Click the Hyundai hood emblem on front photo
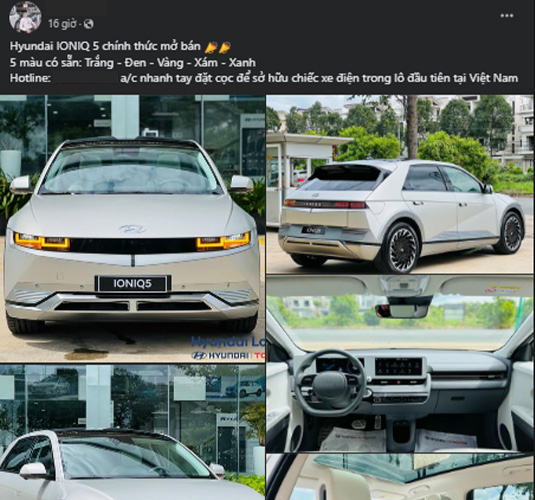Screen dimensions: 535x500 pyautogui.click(x=133, y=229)
